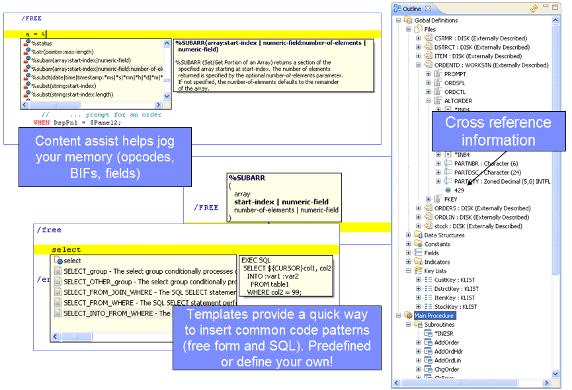Screen dimensions: 572x390
Task: Expand the ORDLIN disk file node
Action: click(x=419, y=217)
